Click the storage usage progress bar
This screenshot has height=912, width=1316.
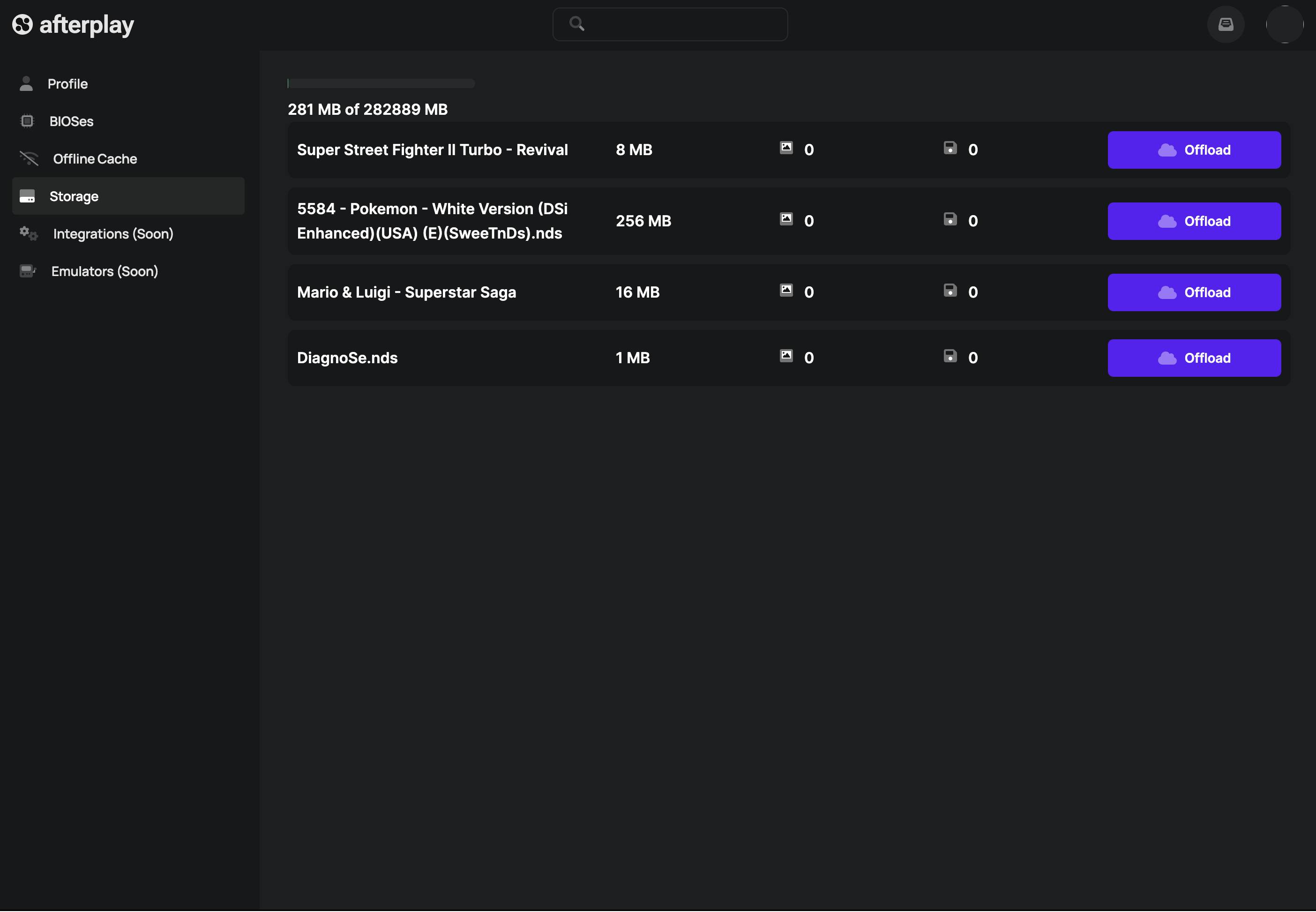tap(381, 84)
